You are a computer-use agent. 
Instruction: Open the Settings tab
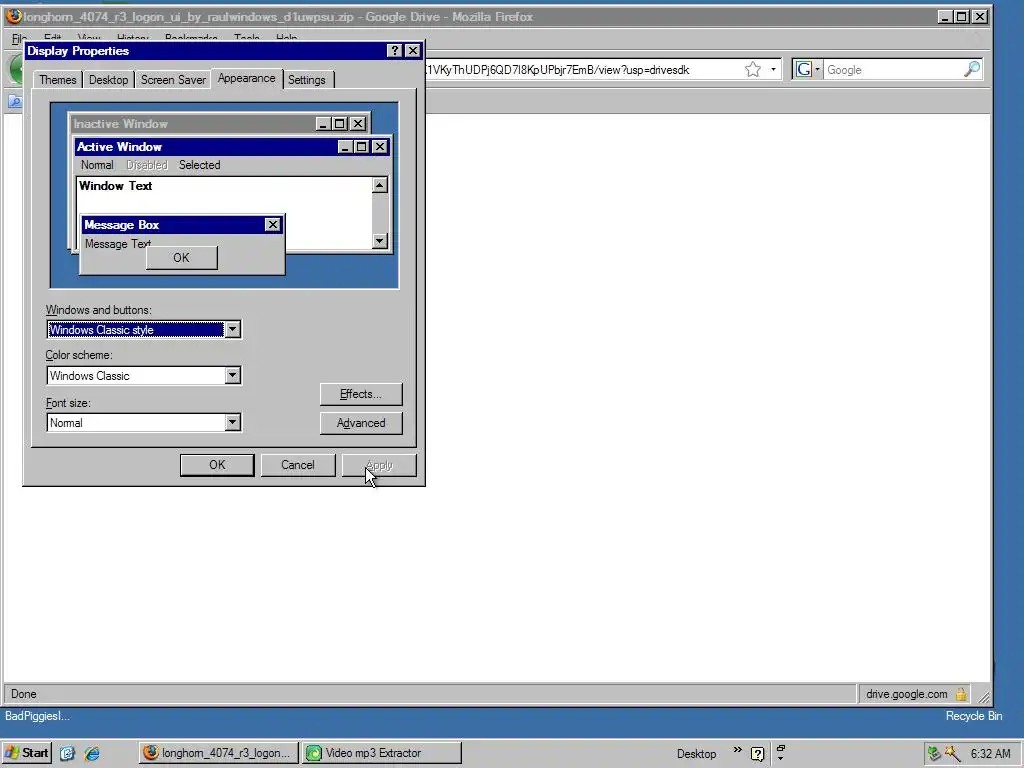click(307, 80)
